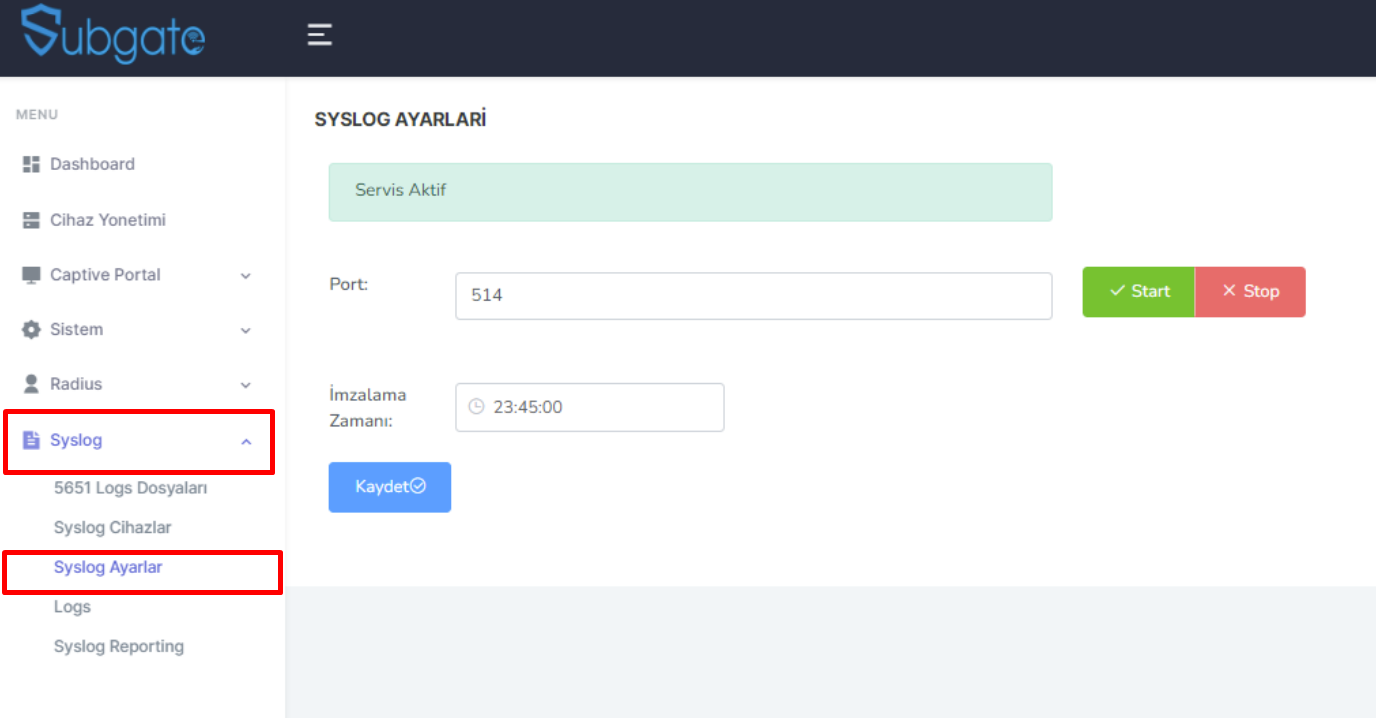Open the Syslog Cihazlar submenu item

click(112, 527)
